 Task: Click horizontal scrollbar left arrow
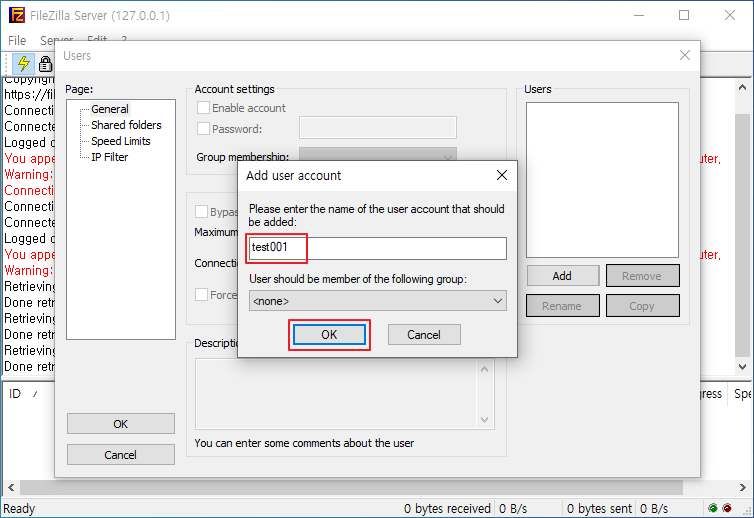[x=11, y=488]
